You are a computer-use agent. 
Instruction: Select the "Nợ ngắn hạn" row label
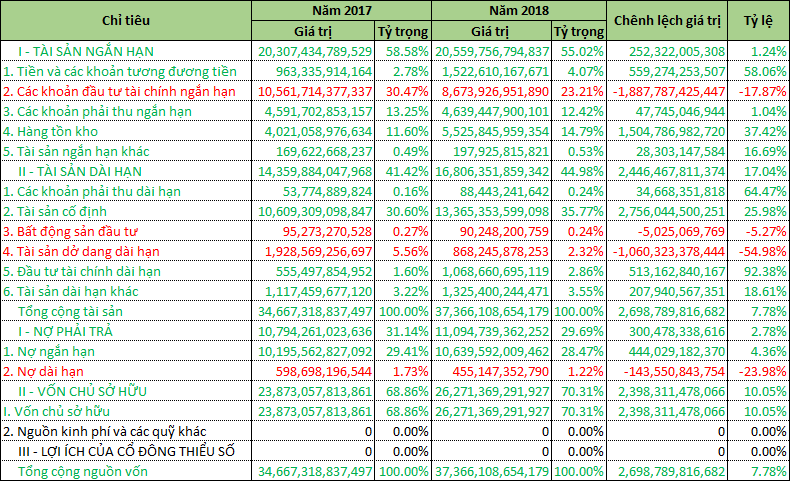tap(49, 351)
